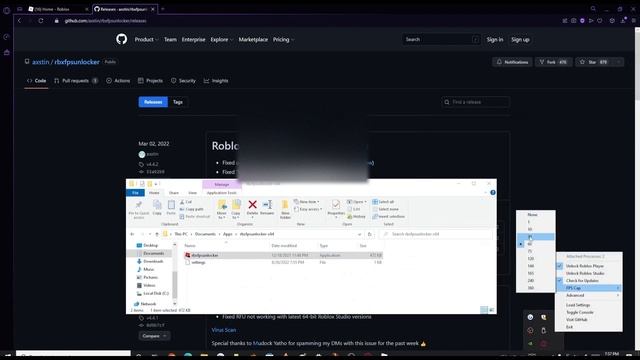Screen dimensions: 640x360
Task: Open the Actions repository tab
Action: point(118,81)
